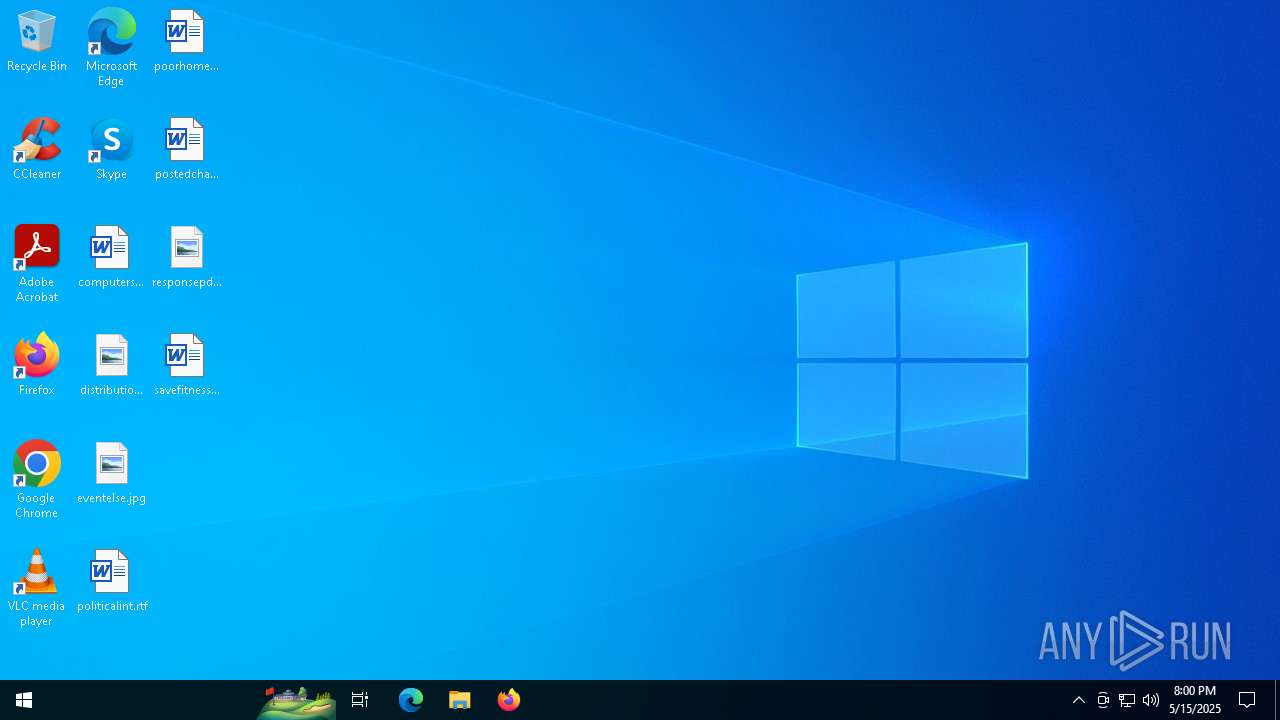Open Task View on the taskbar
This screenshot has height=720, width=1280.
click(360, 700)
